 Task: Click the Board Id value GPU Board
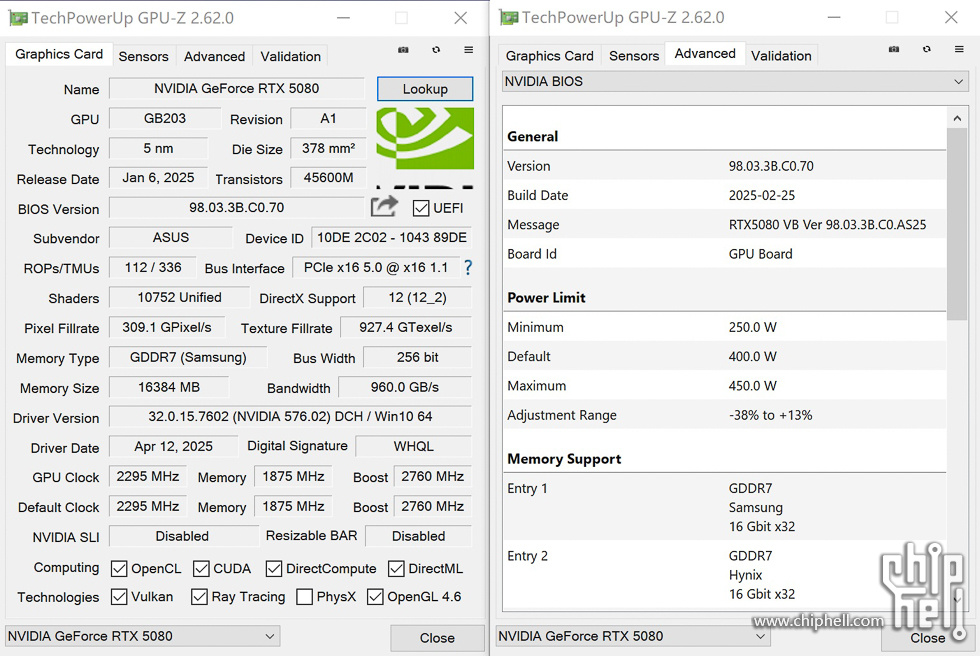[x=761, y=254]
